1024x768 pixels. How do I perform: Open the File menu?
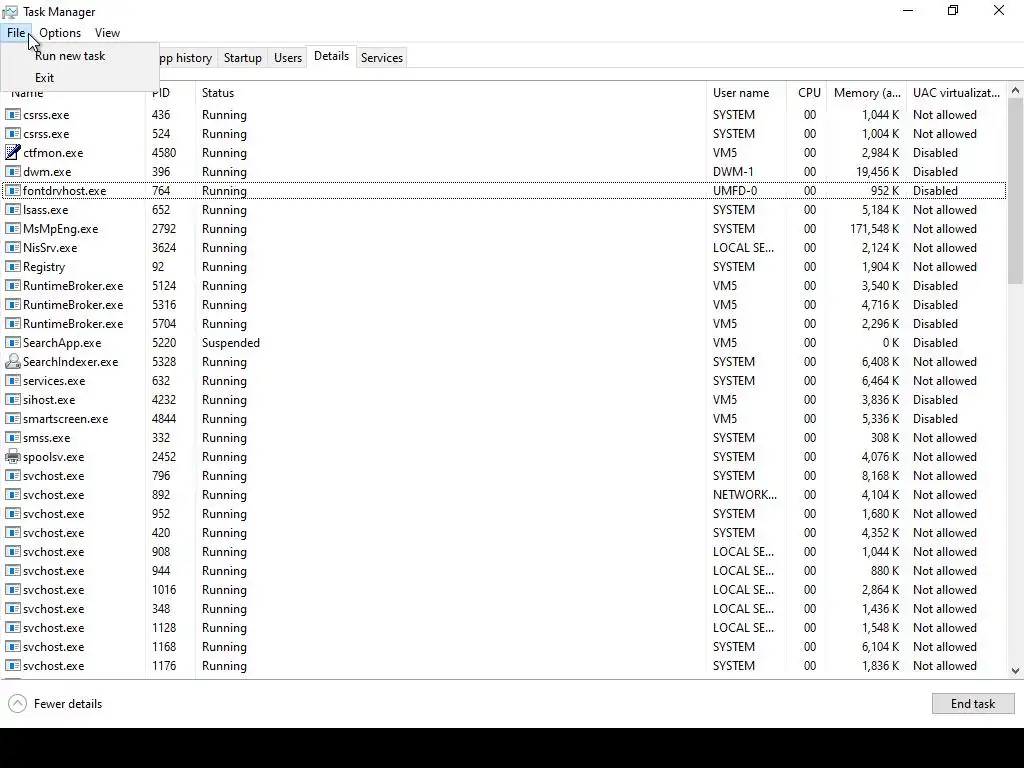[x=16, y=33]
